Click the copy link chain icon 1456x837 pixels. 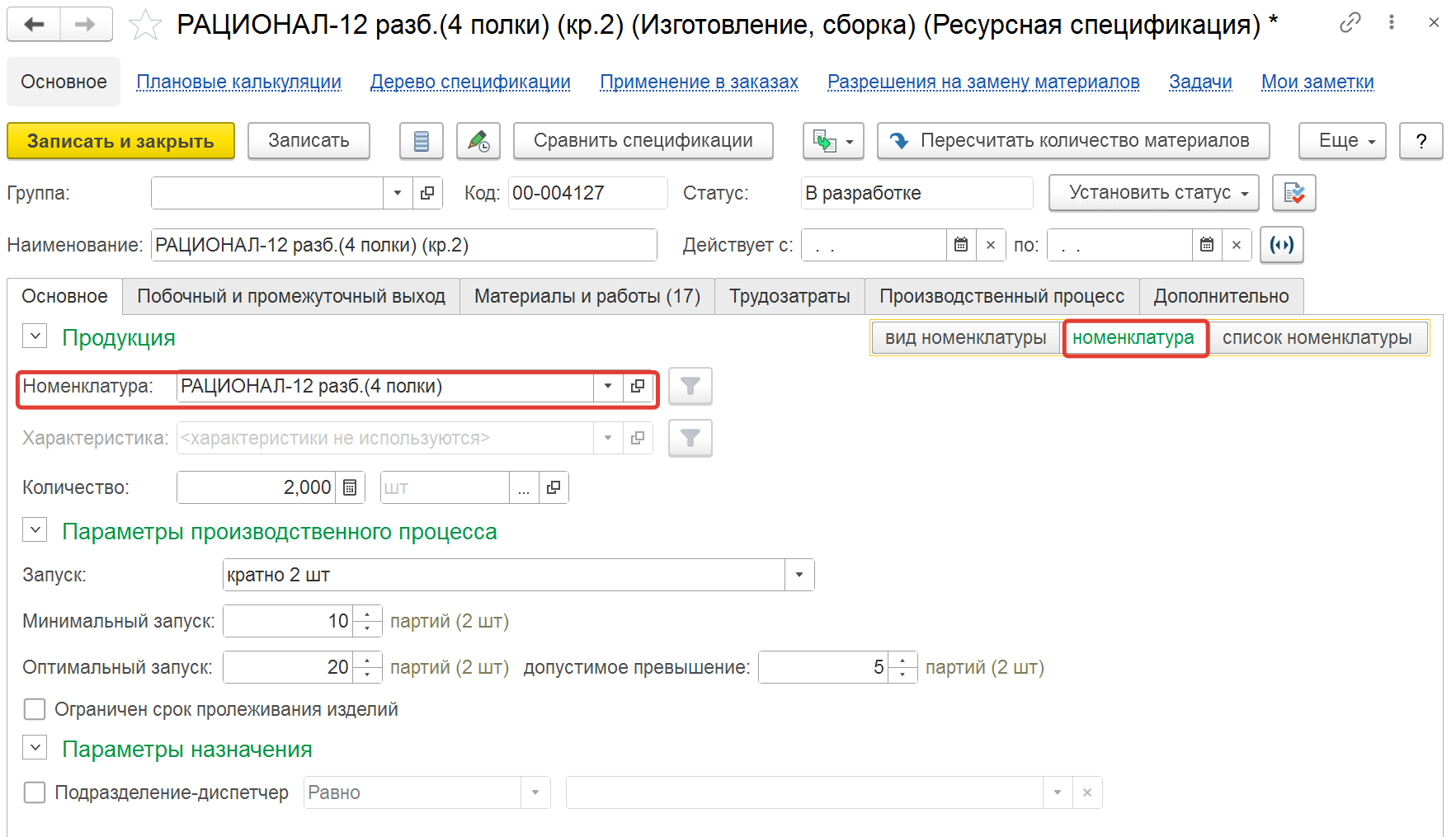(1350, 22)
